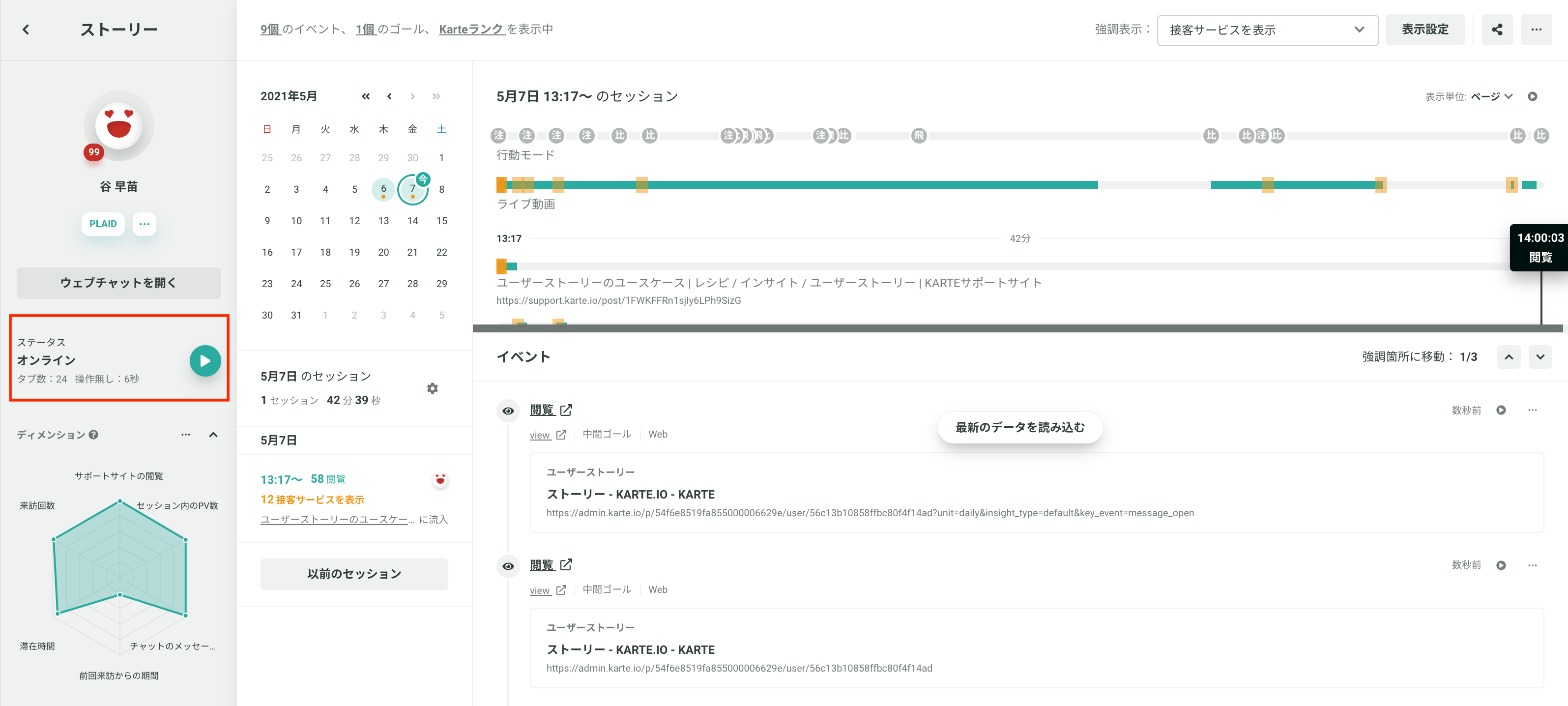
Task: Jump forward one year in calendar
Action: point(436,96)
